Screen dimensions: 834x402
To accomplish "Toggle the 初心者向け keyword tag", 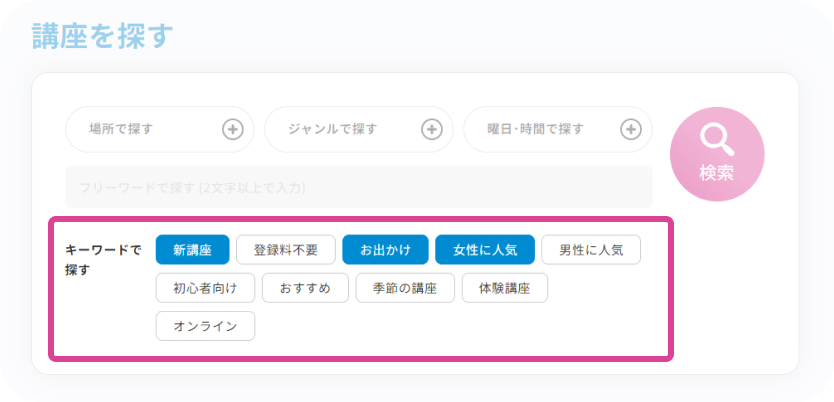I will [x=205, y=288].
